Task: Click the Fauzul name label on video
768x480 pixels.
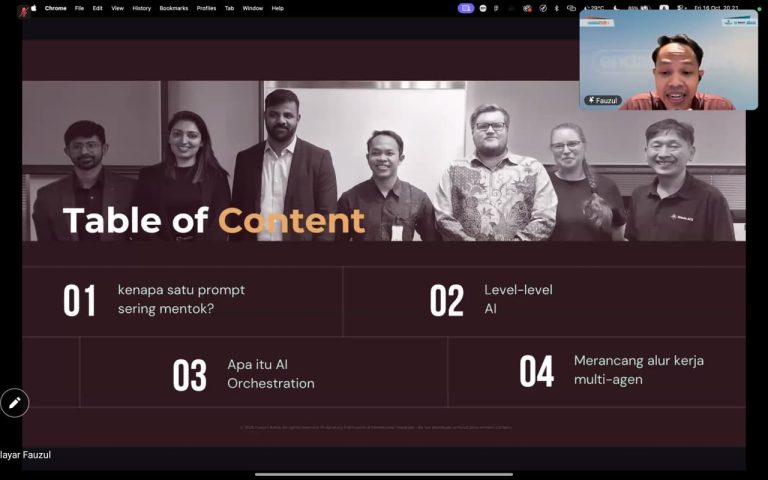Action: 603,100
